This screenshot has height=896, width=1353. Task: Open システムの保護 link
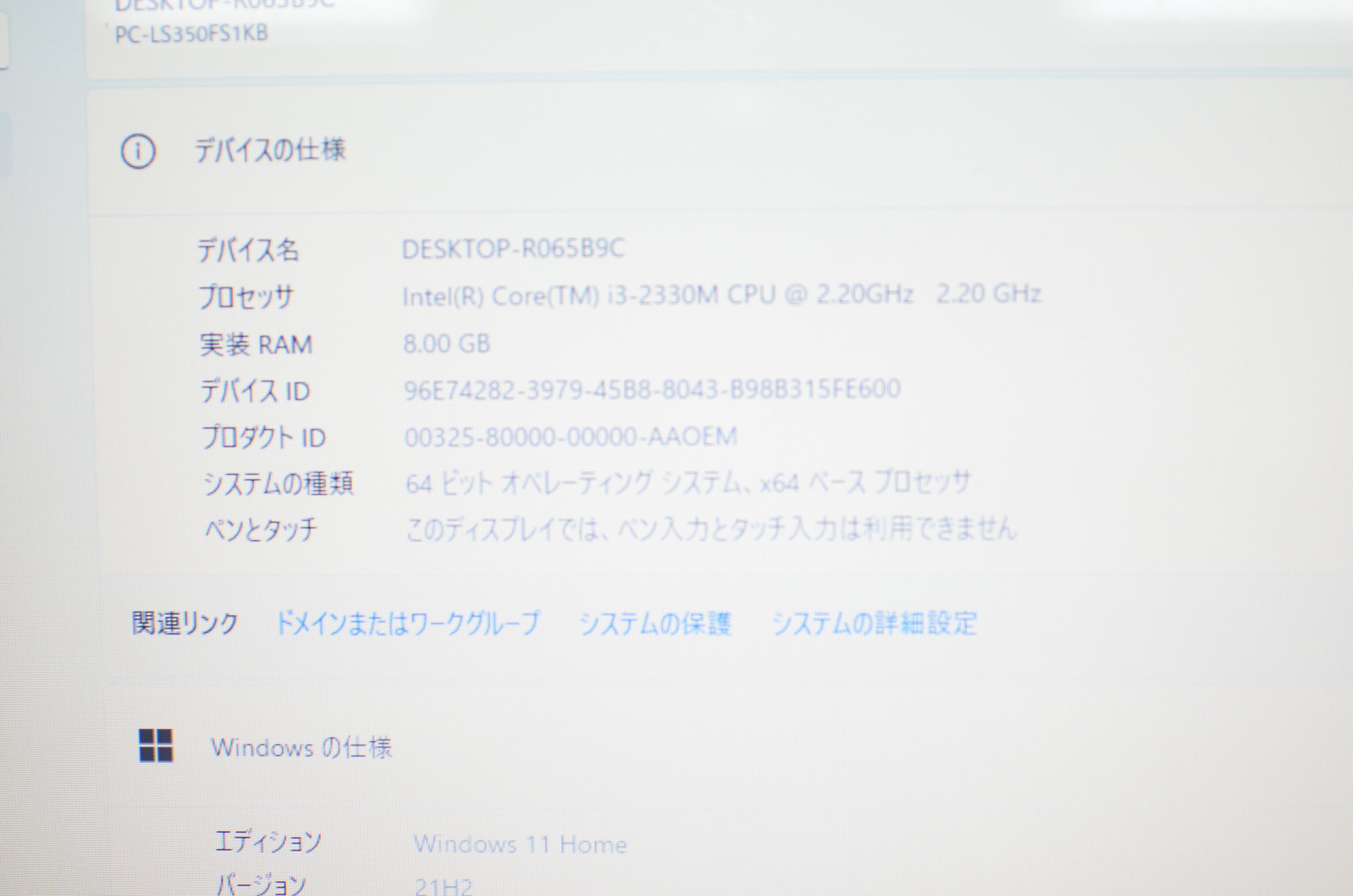(655, 623)
